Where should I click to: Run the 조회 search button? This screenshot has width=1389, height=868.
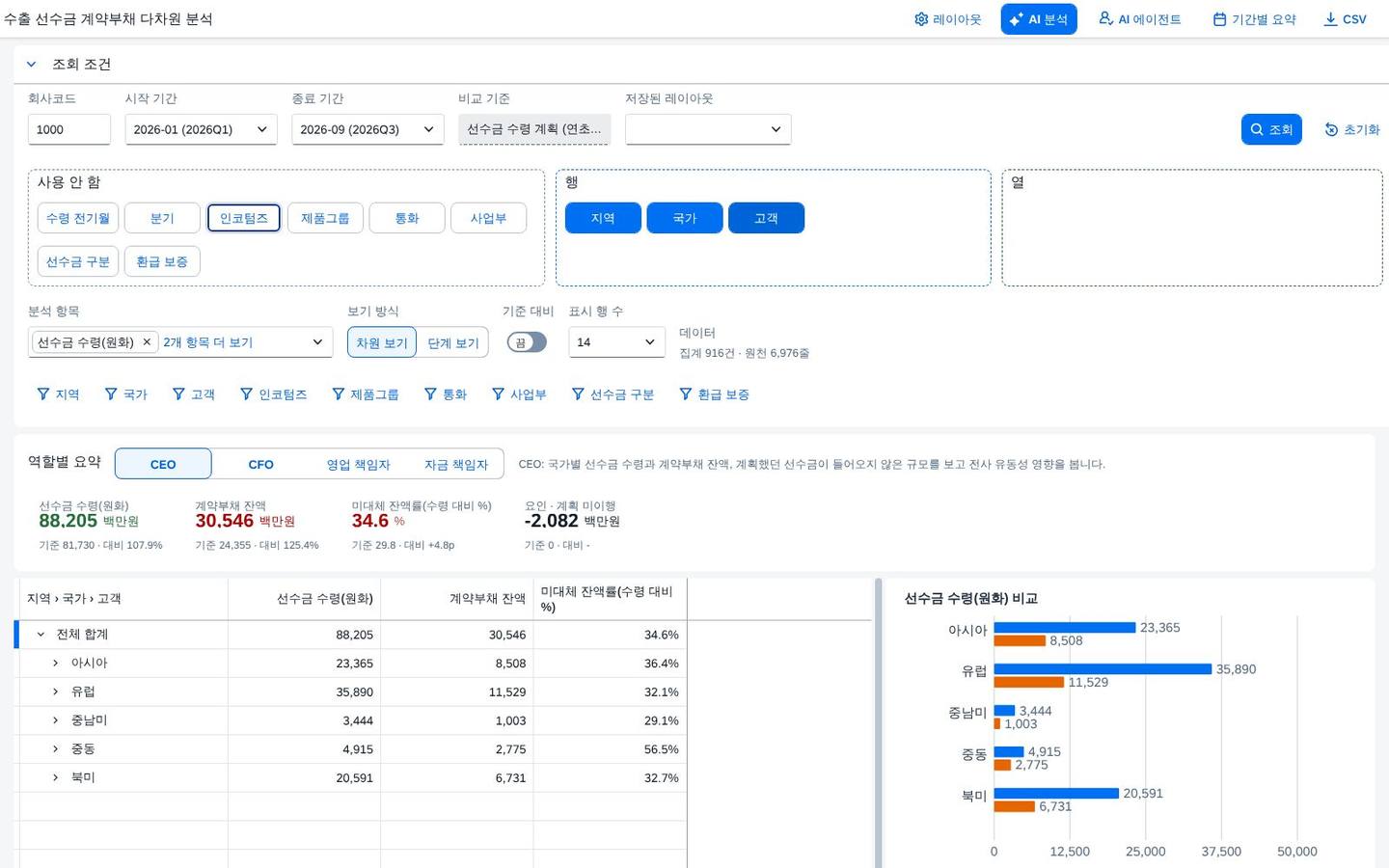1271,129
